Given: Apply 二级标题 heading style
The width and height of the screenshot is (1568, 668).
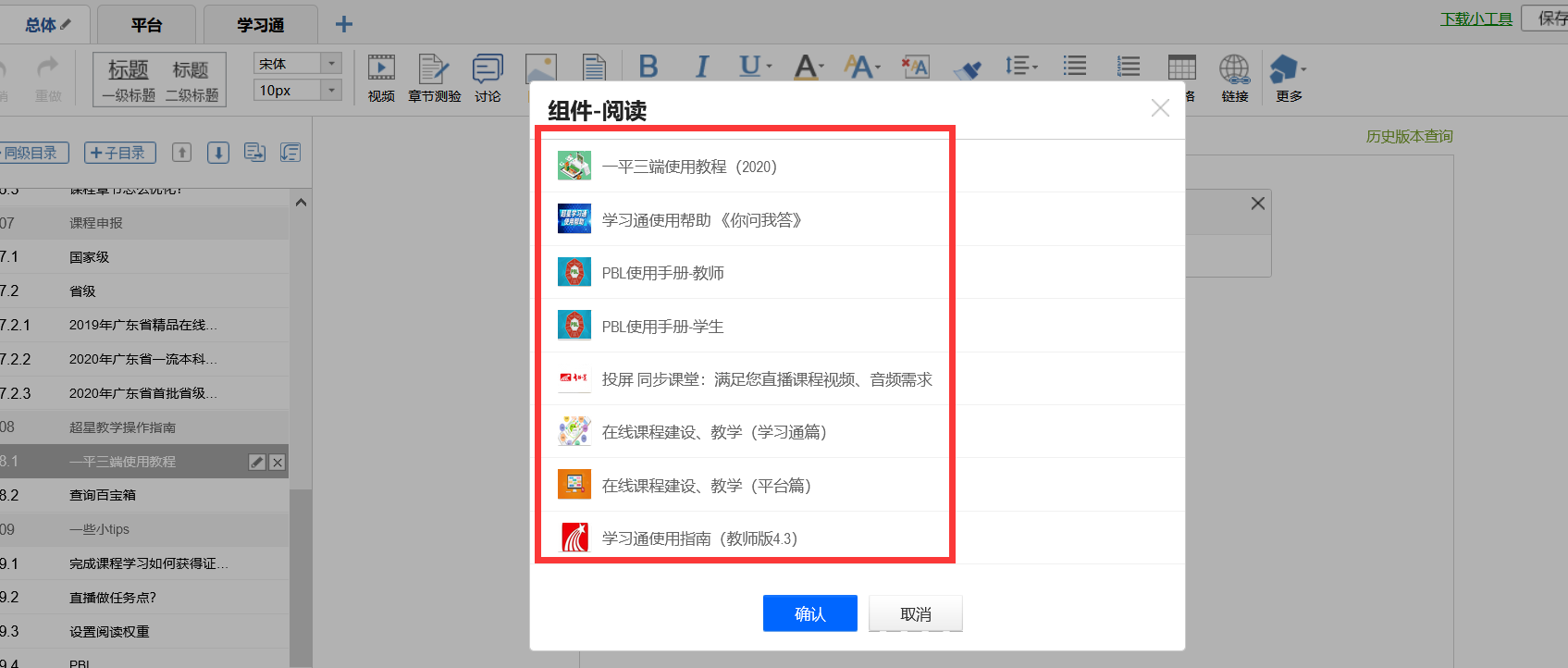Looking at the screenshot, I should click(x=191, y=79).
